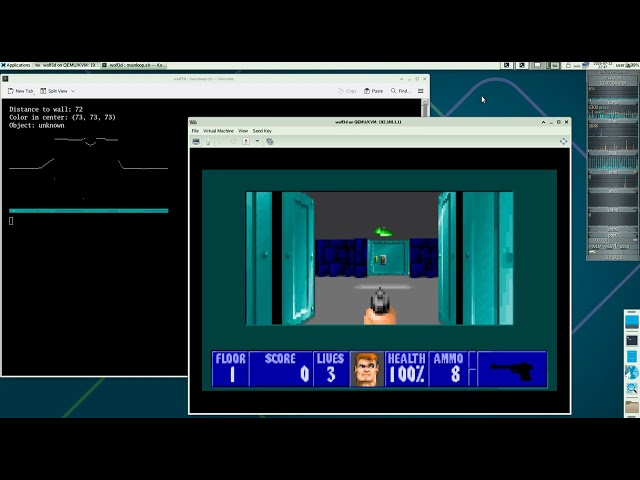Click the Run virtual machine play icon
The height and width of the screenshot is (480, 640).
click(x=221, y=141)
